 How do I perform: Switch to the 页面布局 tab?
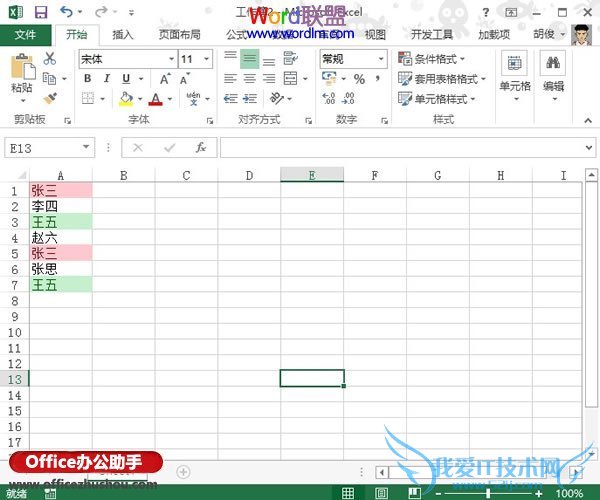click(x=180, y=35)
